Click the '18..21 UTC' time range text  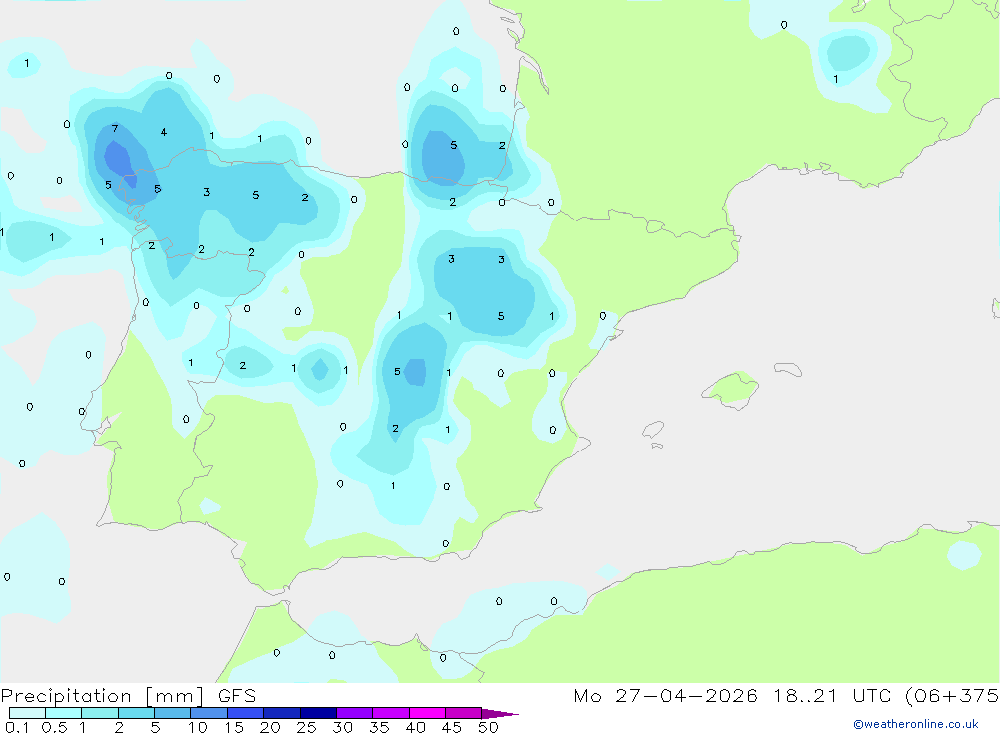[832, 695]
